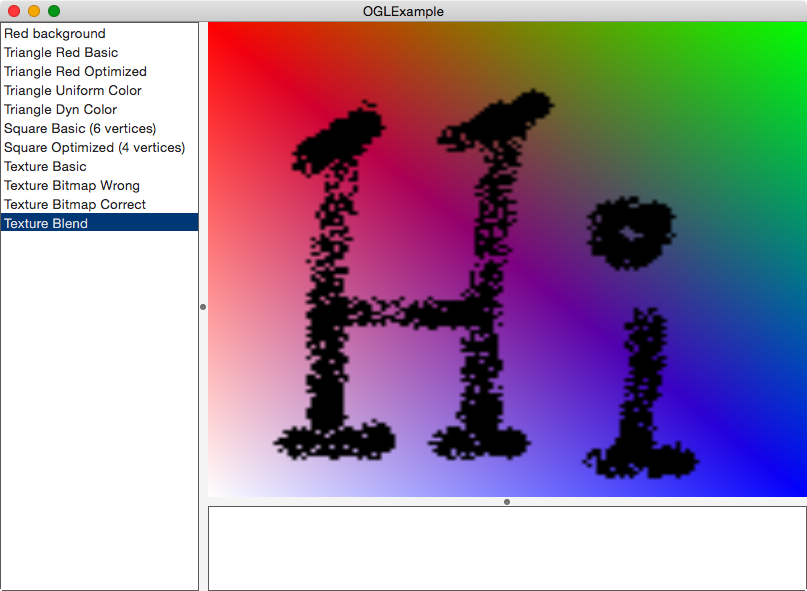Click the horizontal splitter below the render view
Viewport: 807px width, 591px height.
coord(506,501)
